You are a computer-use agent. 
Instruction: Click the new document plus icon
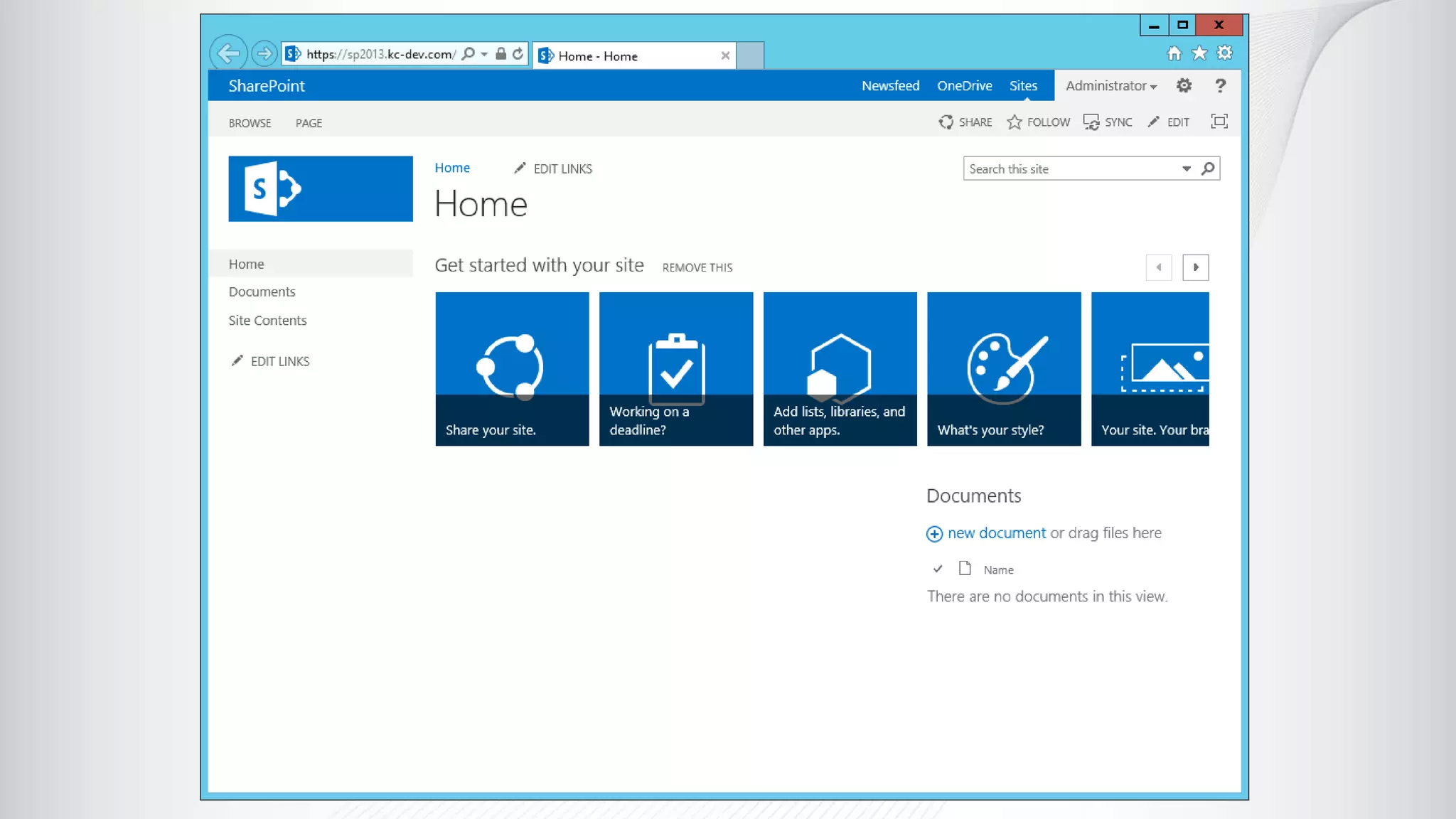coord(934,534)
